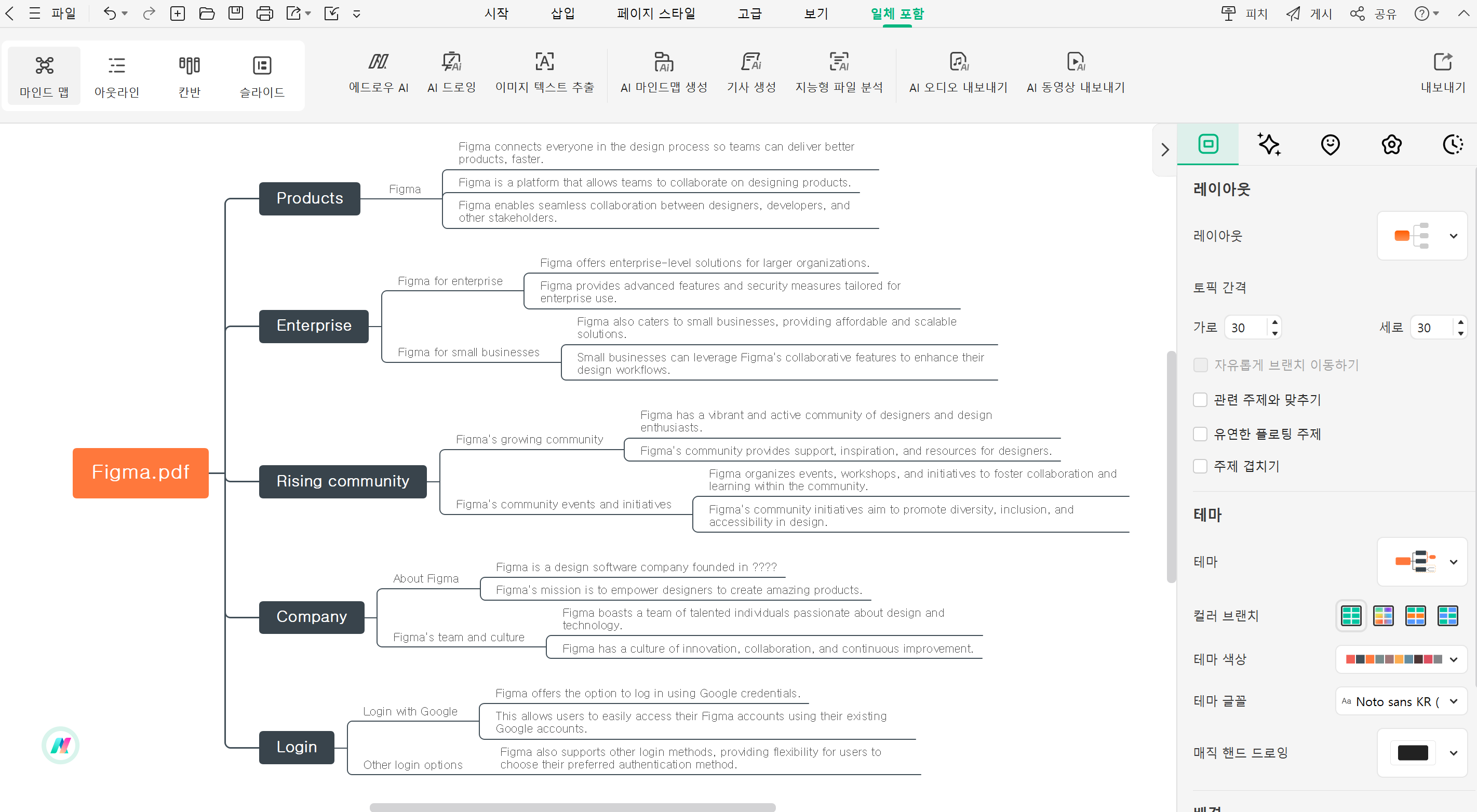Click the Figma.pdf root node
The height and width of the screenshot is (812, 1477).
(x=141, y=472)
